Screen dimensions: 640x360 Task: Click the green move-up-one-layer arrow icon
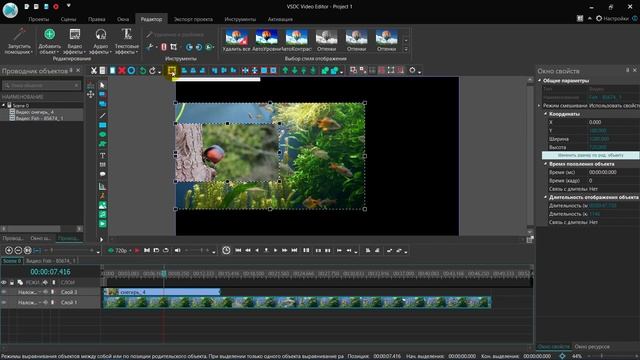(x=285, y=71)
